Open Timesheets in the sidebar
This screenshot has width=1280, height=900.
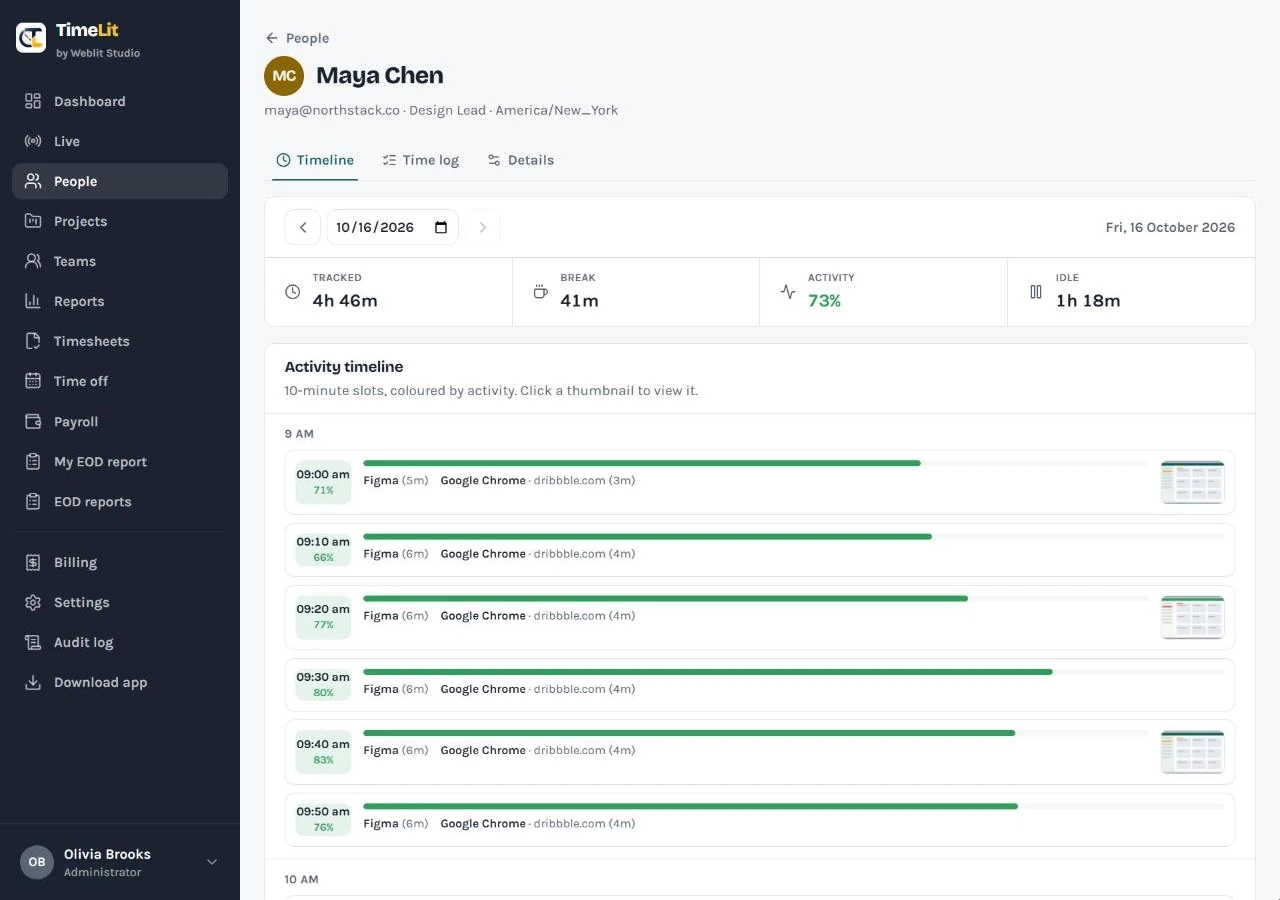pos(120,341)
